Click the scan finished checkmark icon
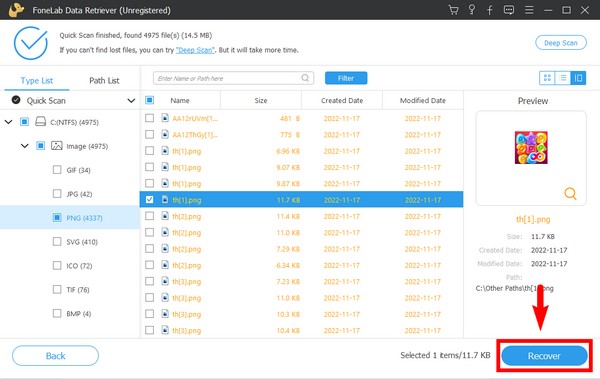 coord(31,43)
